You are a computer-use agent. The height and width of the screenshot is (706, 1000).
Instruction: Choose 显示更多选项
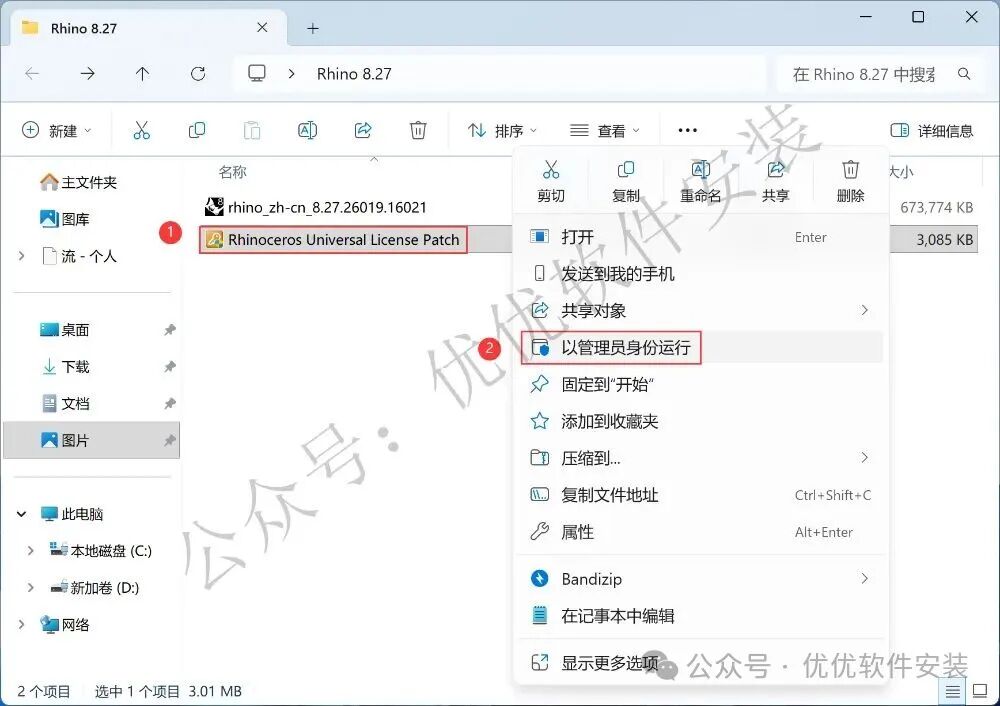pos(701,663)
